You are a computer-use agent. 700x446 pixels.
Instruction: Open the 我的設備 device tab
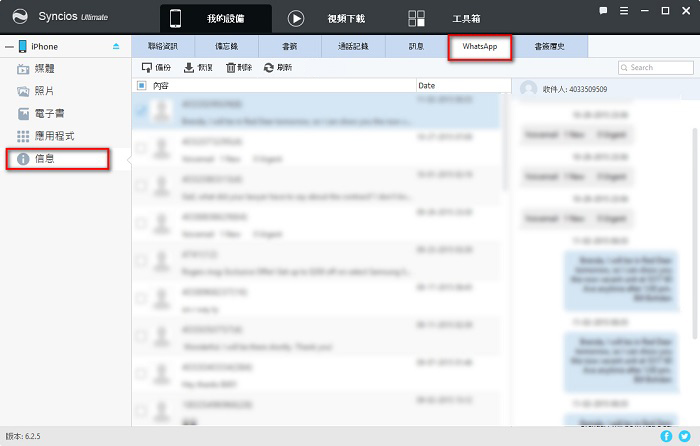[216, 18]
